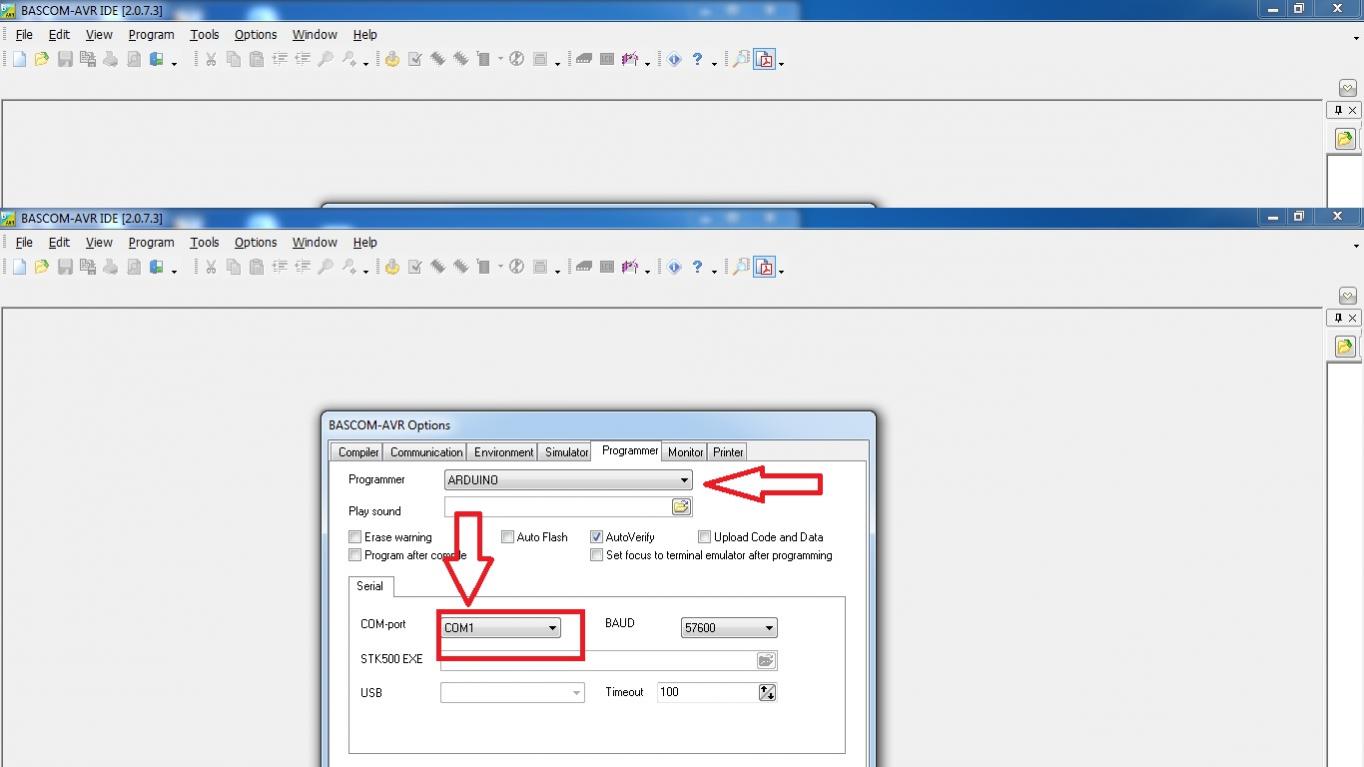Click the Timeout spinner arrows
Screen dimensions: 1364x767
767,692
